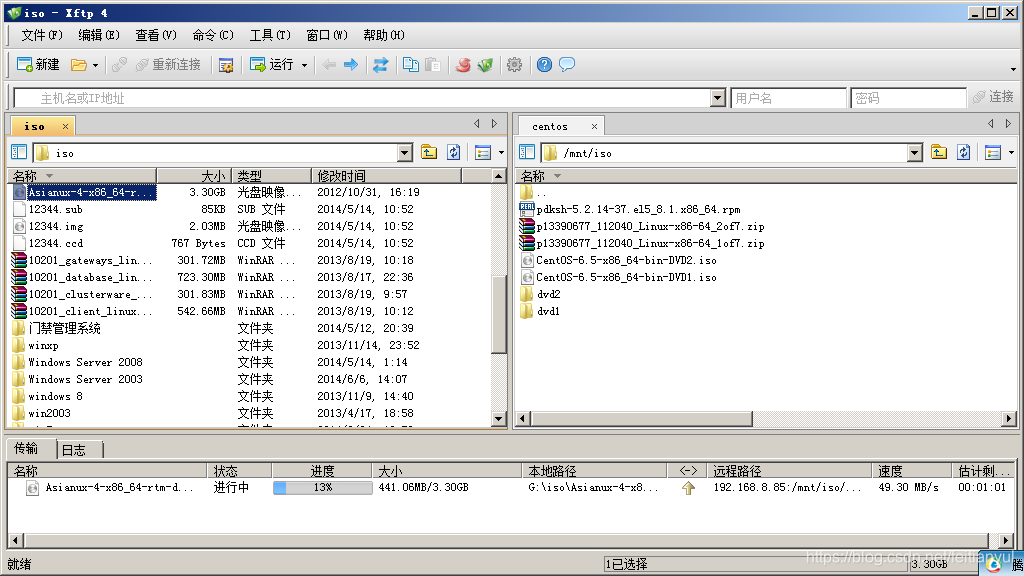The width and height of the screenshot is (1024, 576).
Task: Click the New session (新建) button
Action: 38,65
